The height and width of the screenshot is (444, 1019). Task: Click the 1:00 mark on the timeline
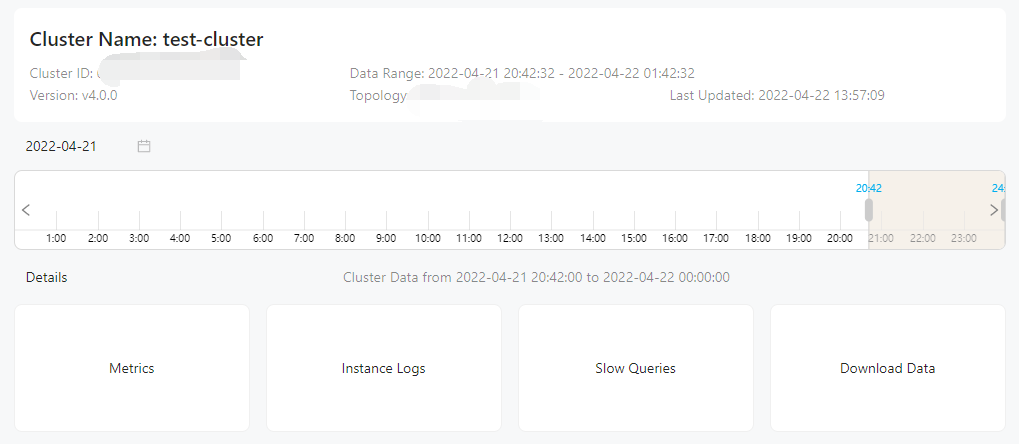(57, 239)
